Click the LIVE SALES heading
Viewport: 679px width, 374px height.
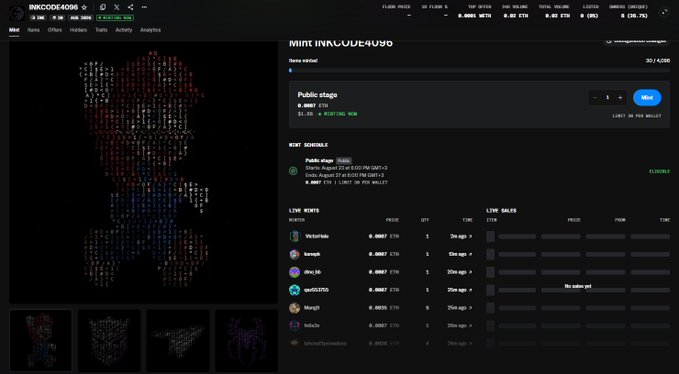click(x=501, y=210)
